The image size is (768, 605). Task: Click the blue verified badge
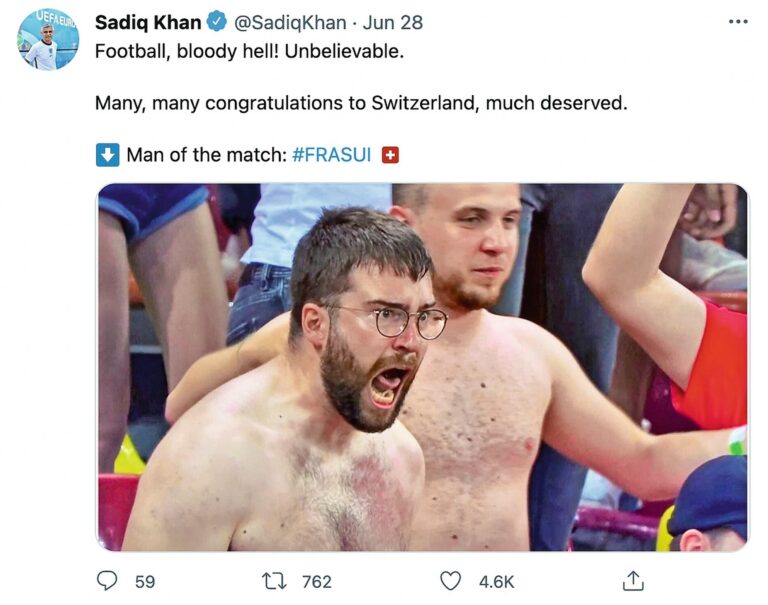[217, 22]
